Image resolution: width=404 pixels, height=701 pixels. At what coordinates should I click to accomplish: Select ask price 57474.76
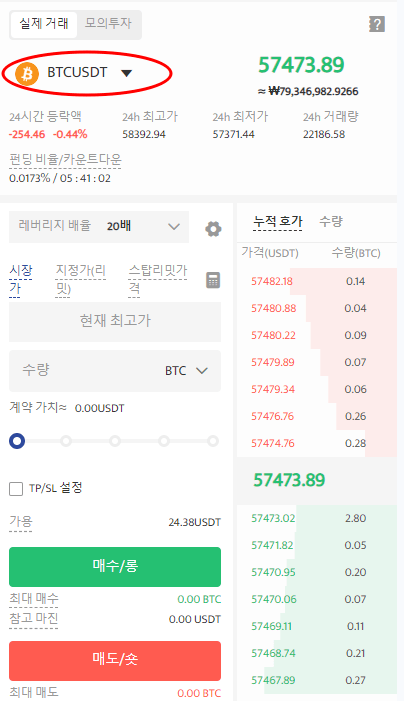click(x=273, y=443)
